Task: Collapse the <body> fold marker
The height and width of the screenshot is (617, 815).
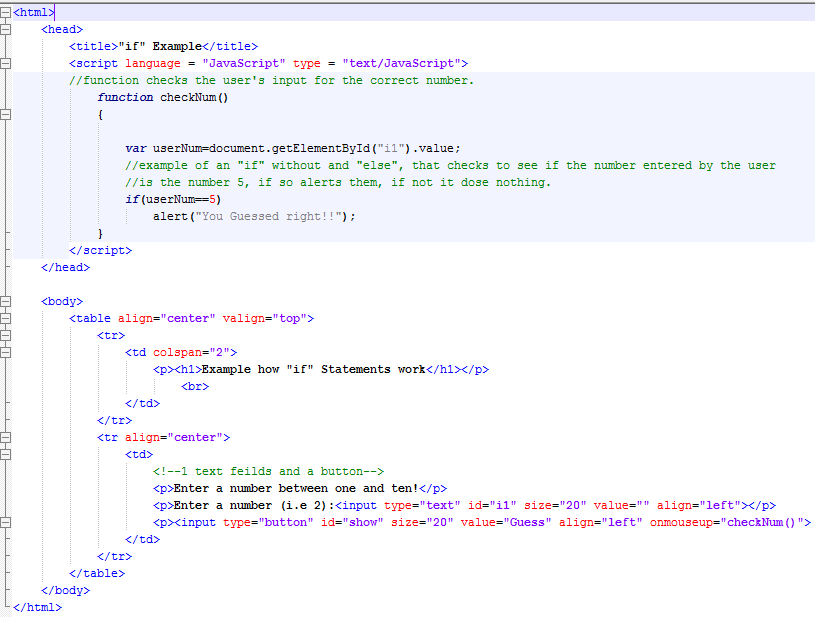Action: 5,301
